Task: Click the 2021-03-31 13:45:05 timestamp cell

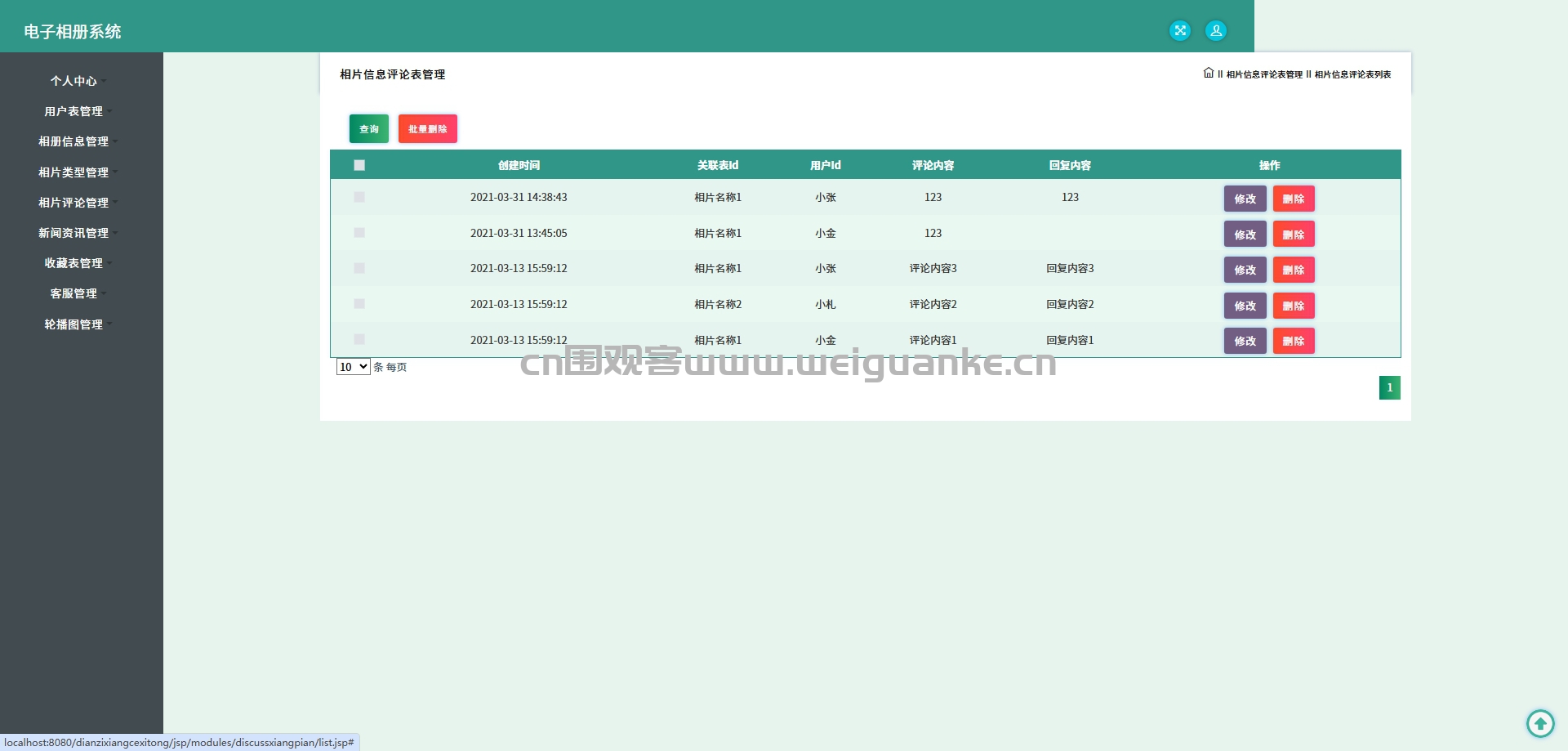Action: coord(519,233)
